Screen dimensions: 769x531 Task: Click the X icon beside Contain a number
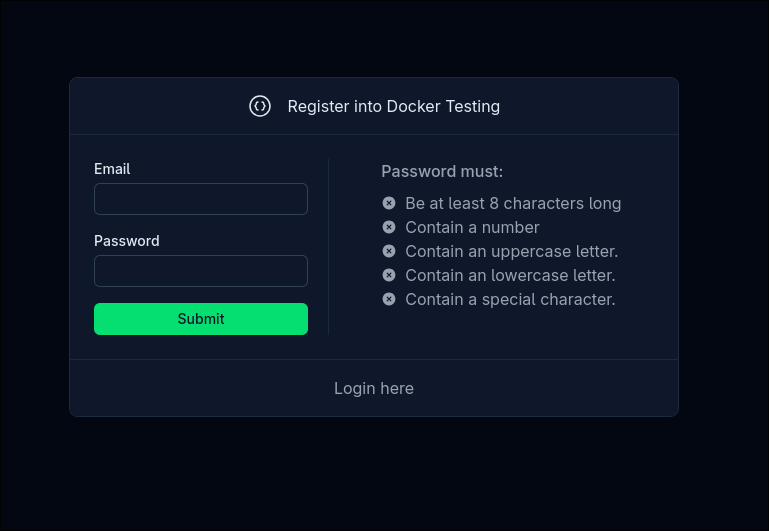[x=389, y=227]
